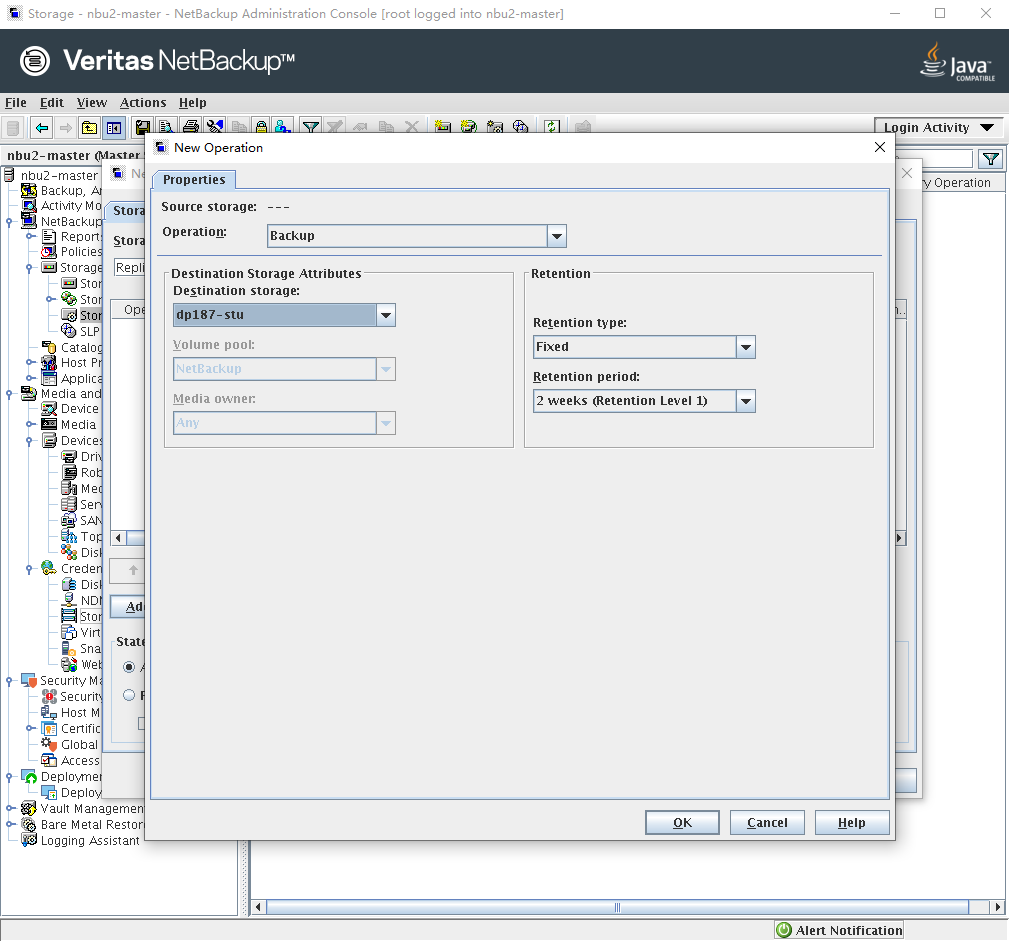
Task: Select the Activity Monitor tree icon
Action: (x=30, y=206)
